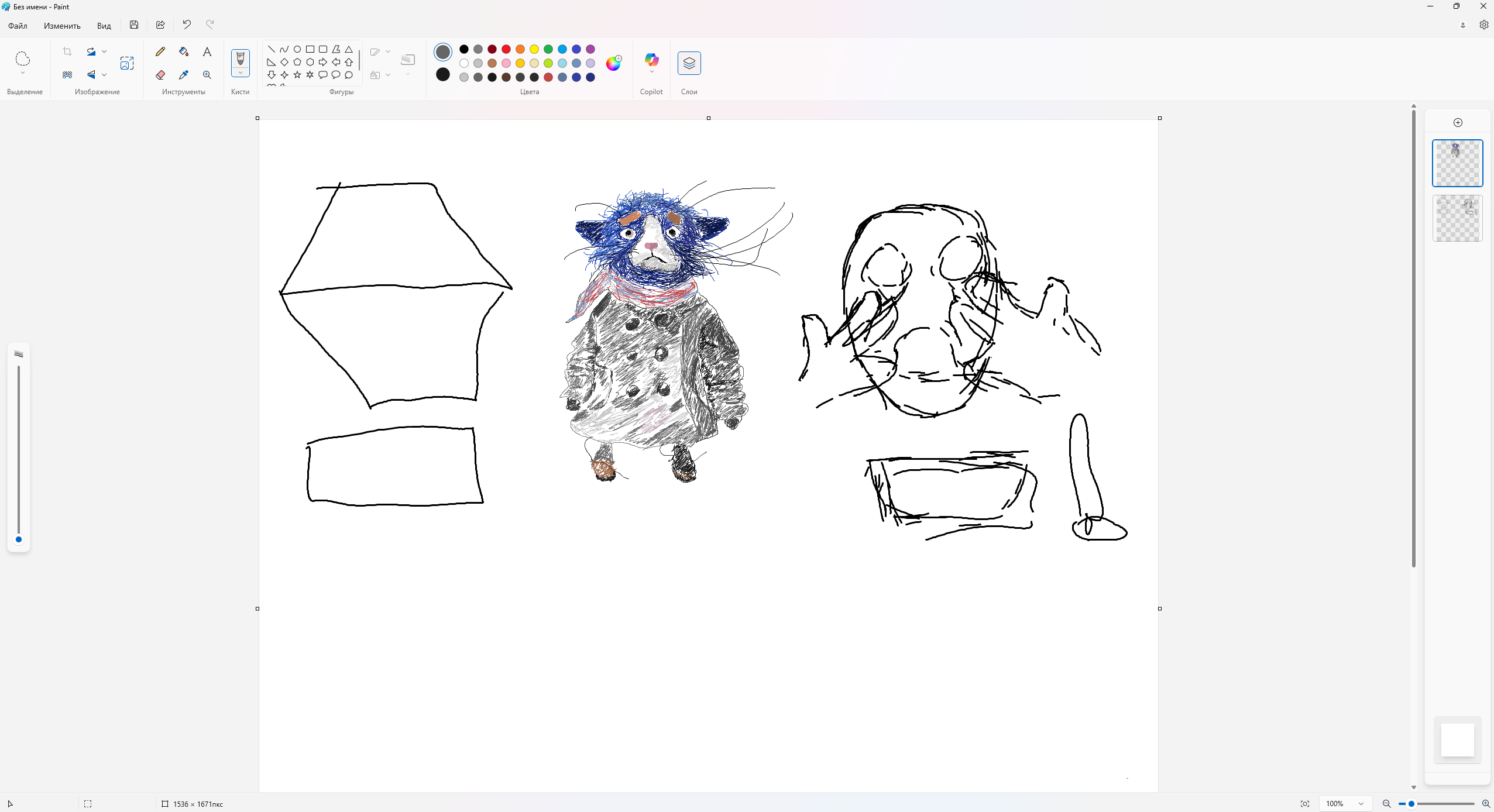Pick the Eraser tool

point(160,75)
